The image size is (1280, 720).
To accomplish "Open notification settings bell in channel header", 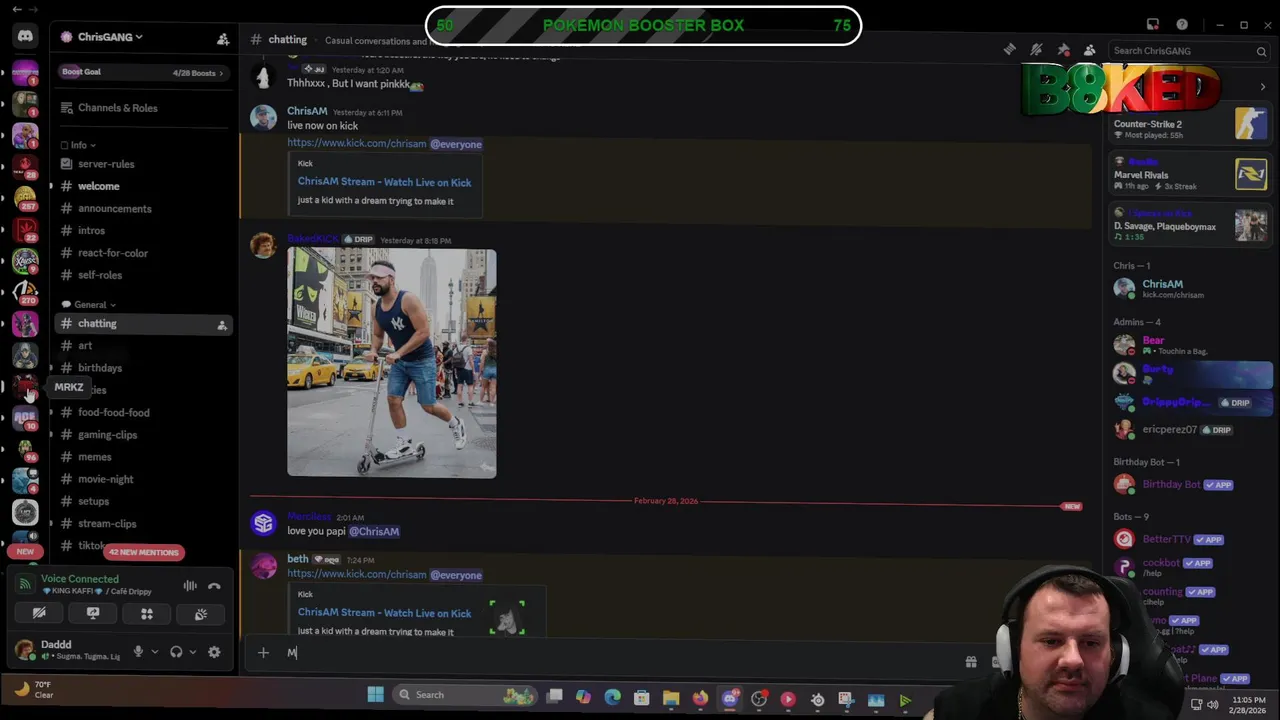I will point(1036,50).
